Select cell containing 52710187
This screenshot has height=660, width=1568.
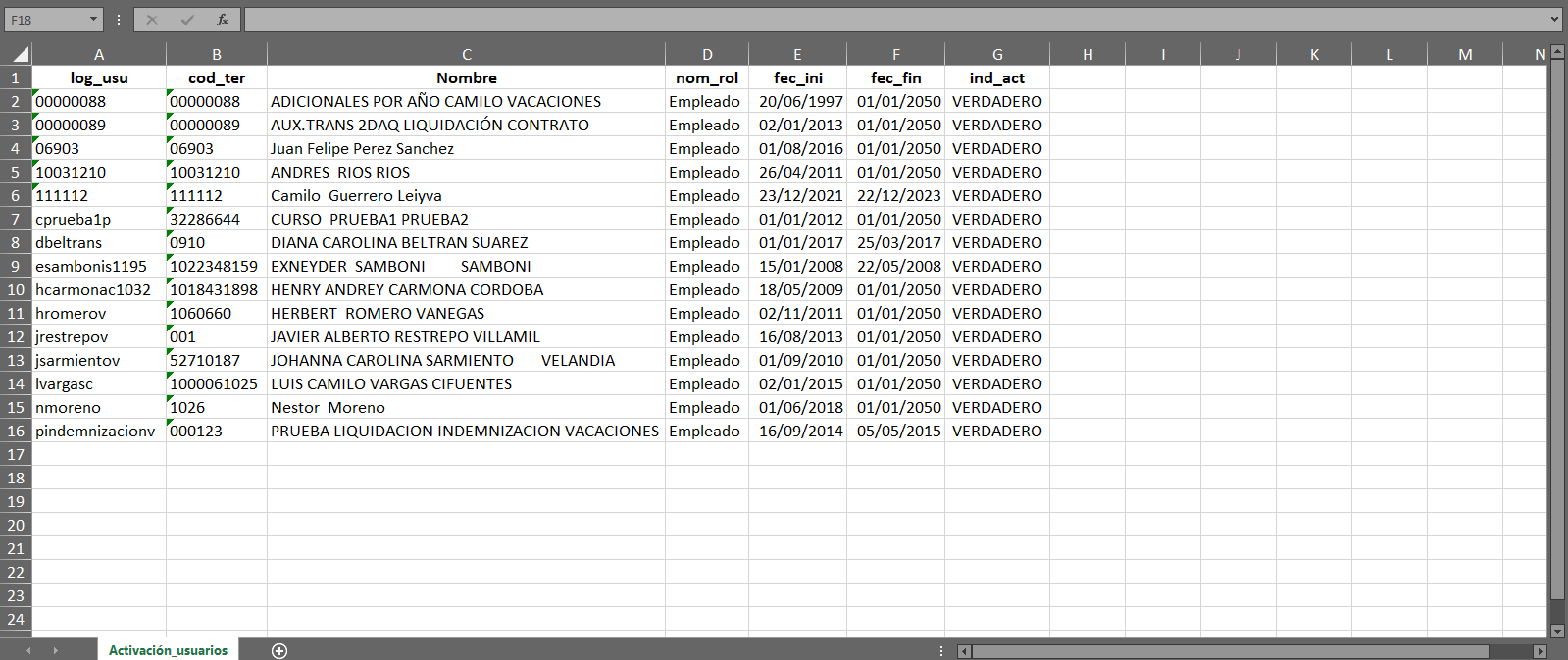coord(217,360)
